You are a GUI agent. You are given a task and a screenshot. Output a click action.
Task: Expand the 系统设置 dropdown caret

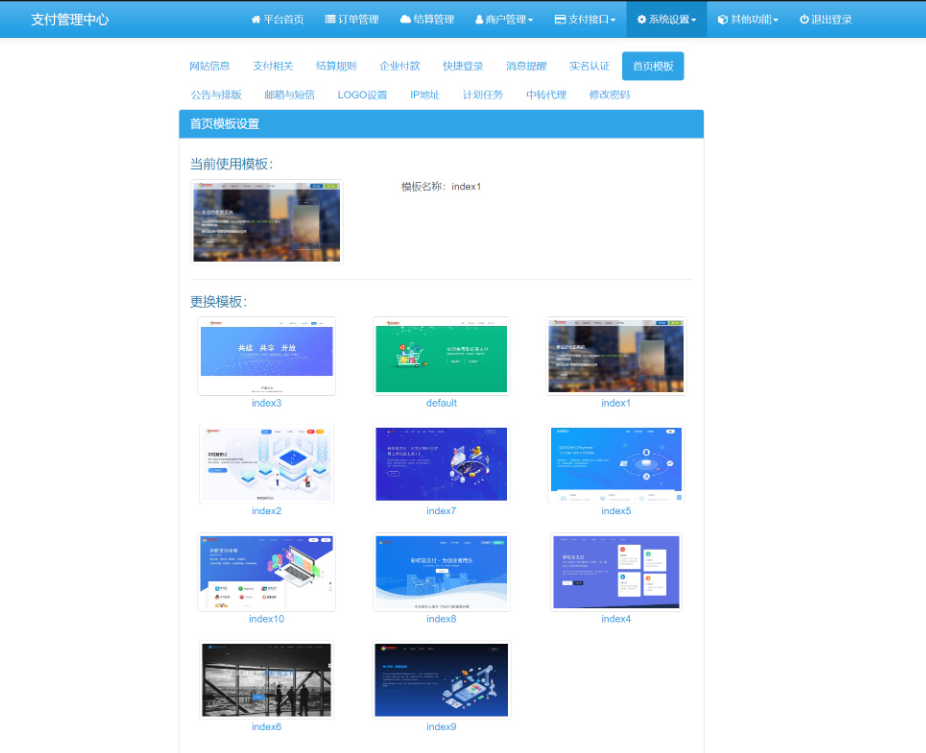point(693,20)
